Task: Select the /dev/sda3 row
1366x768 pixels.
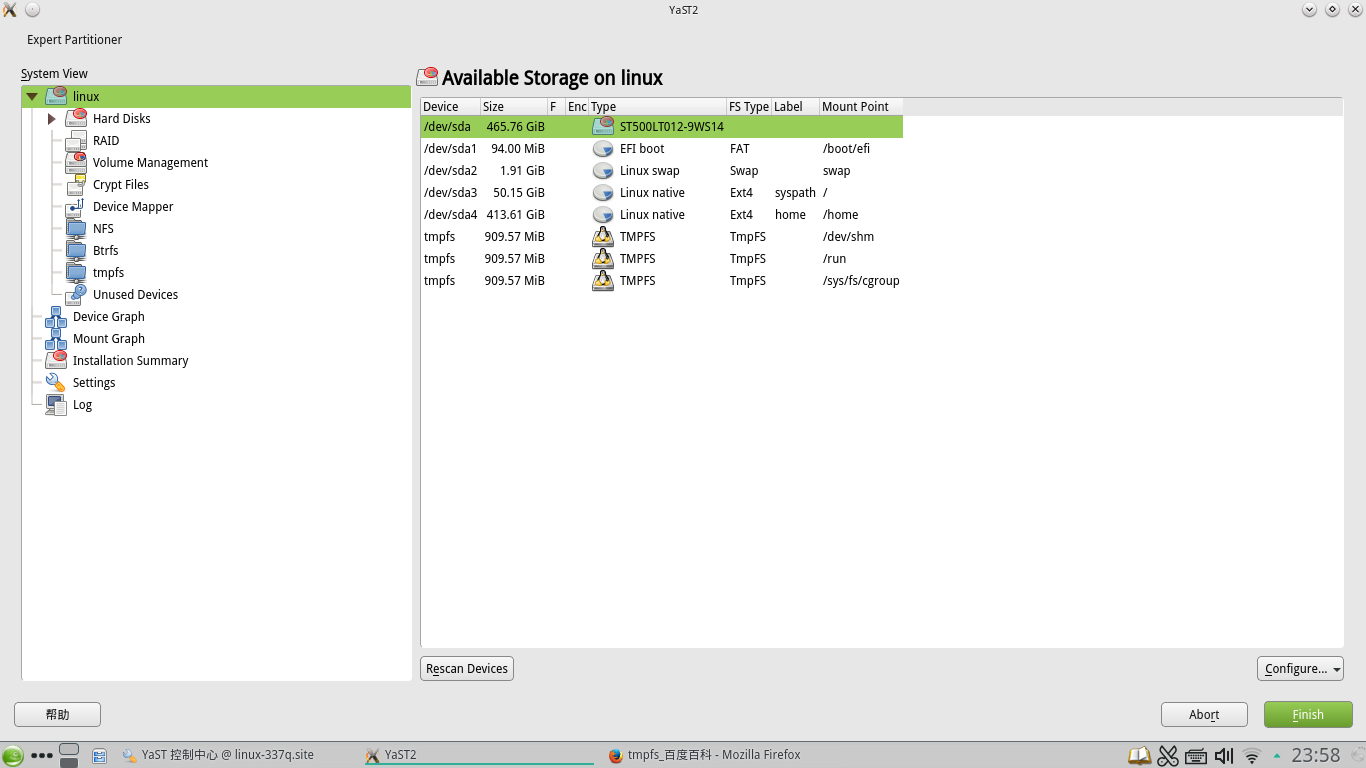Action: point(662,192)
